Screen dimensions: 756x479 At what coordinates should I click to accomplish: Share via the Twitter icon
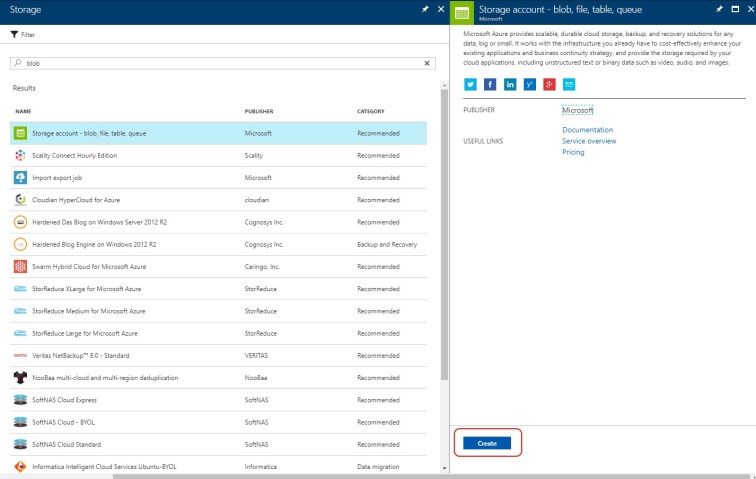[x=470, y=84]
